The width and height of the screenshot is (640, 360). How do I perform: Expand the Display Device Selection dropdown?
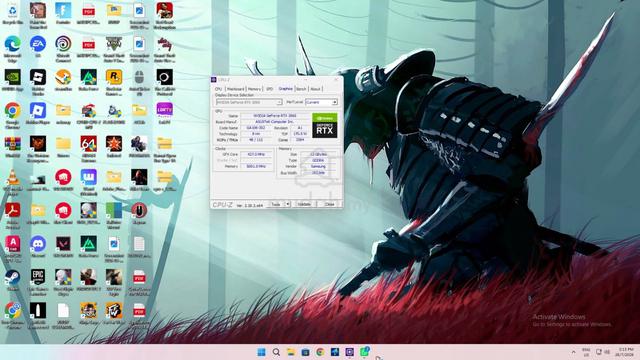(249, 102)
